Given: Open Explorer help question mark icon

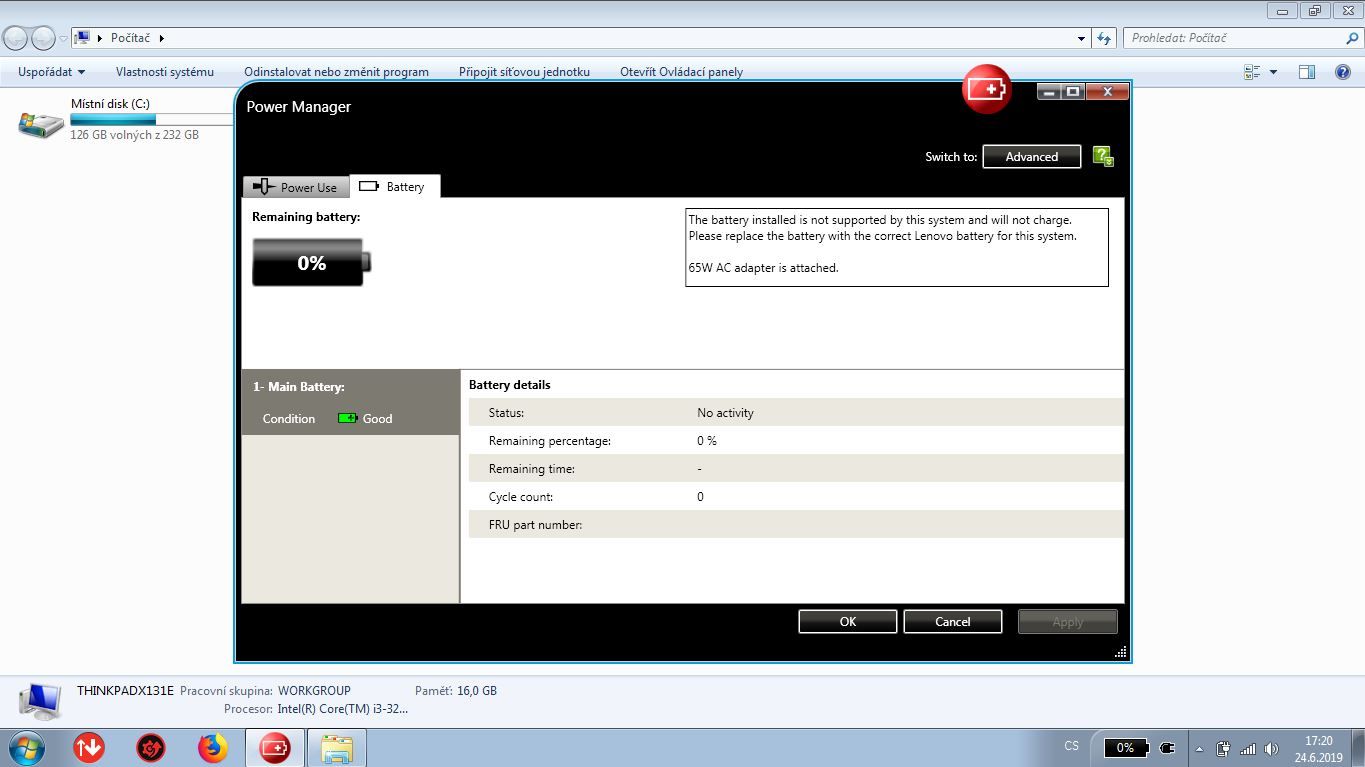Looking at the screenshot, I should pos(1343,72).
